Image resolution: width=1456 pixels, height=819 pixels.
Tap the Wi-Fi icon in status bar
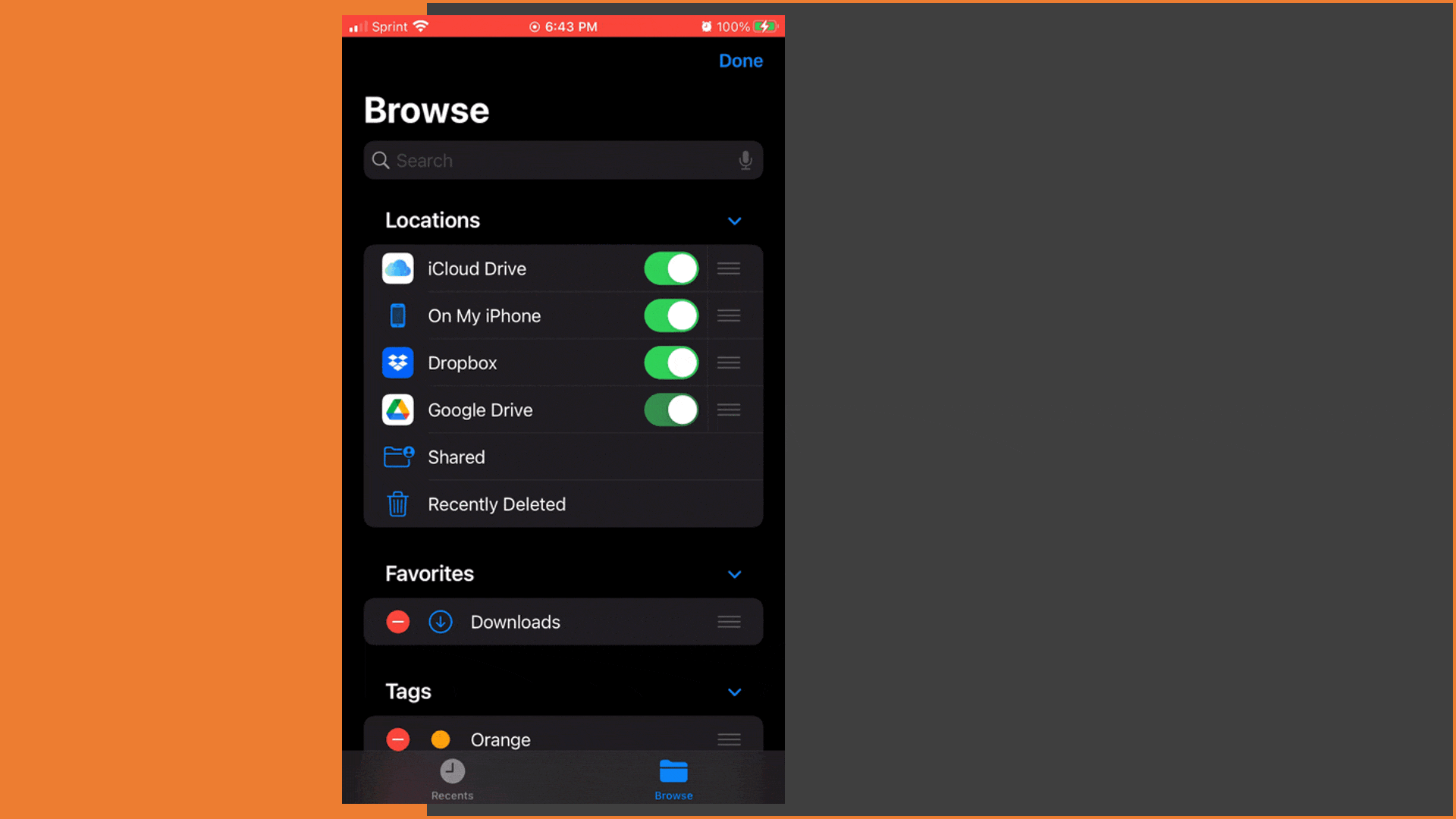[421, 26]
